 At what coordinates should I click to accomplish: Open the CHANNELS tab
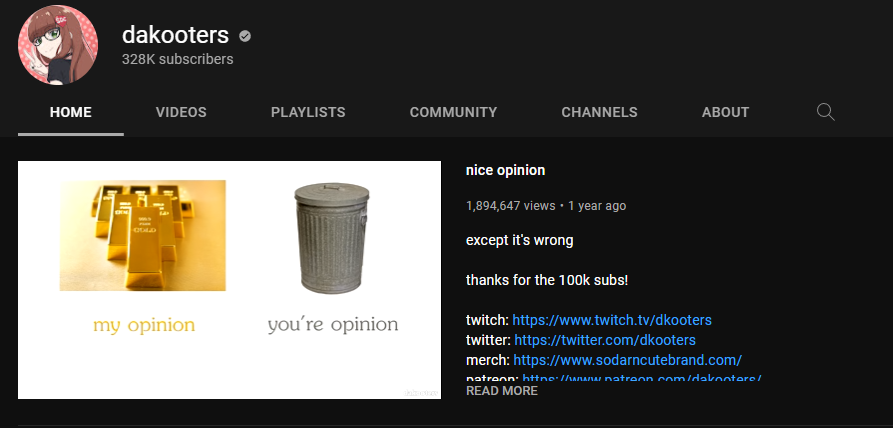(x=599, y=112)
